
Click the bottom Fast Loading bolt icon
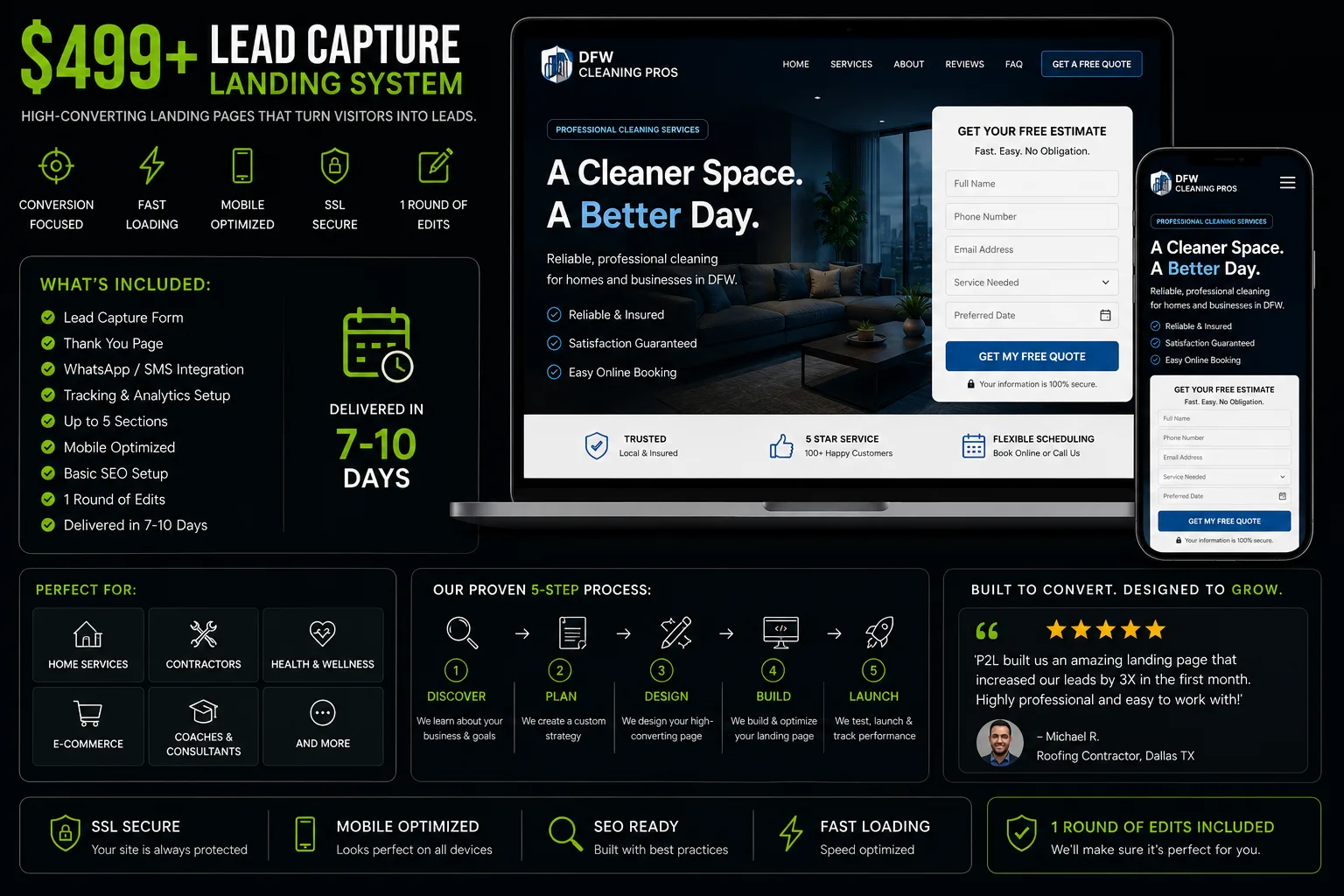791,833
